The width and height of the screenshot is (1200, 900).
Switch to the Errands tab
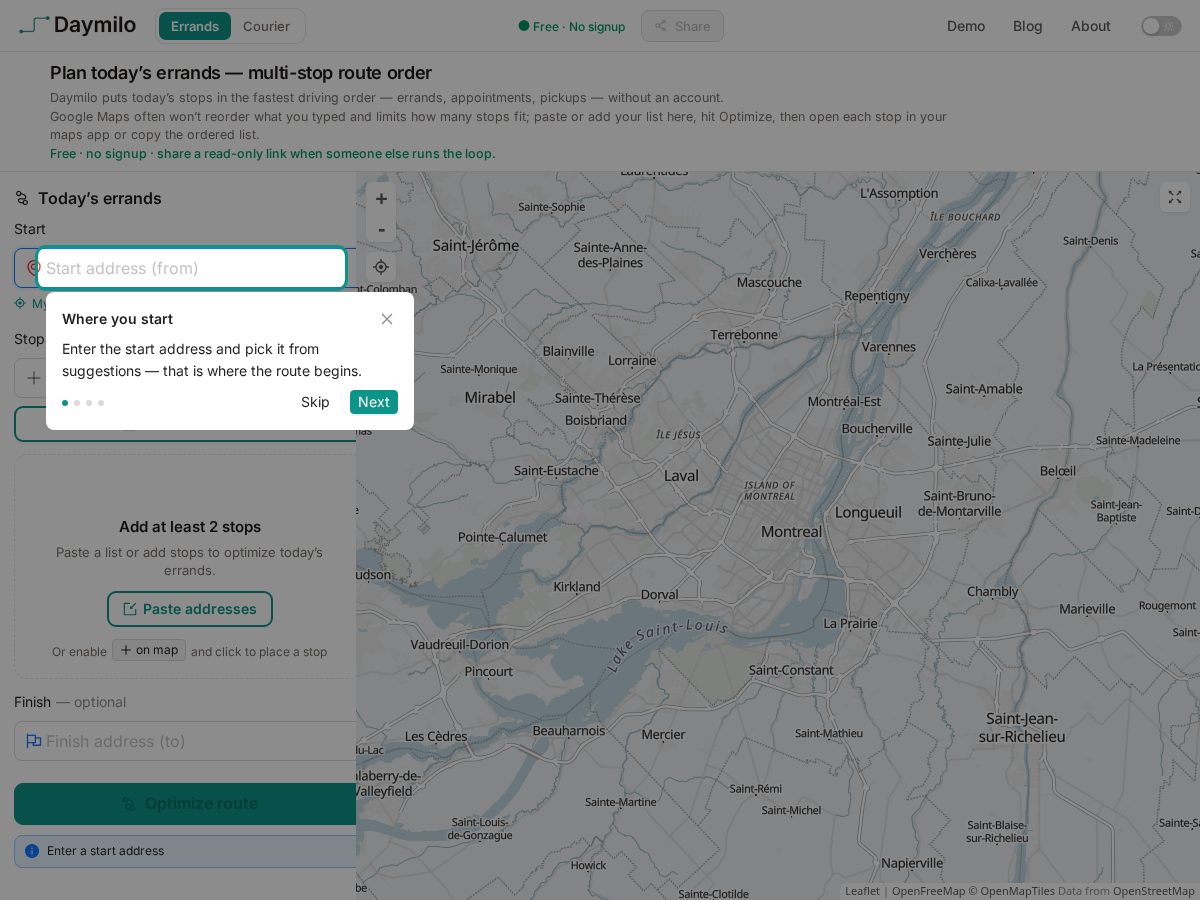pos(195,26)
